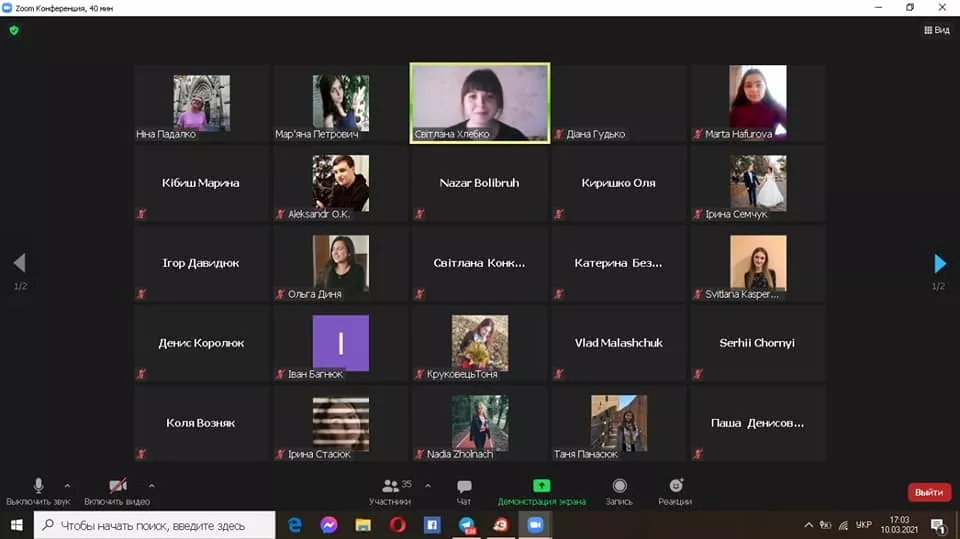Click the green encryption shield icon
This screenshot has height=539, width=960.
pyautogui.click(x=14, y=30)
